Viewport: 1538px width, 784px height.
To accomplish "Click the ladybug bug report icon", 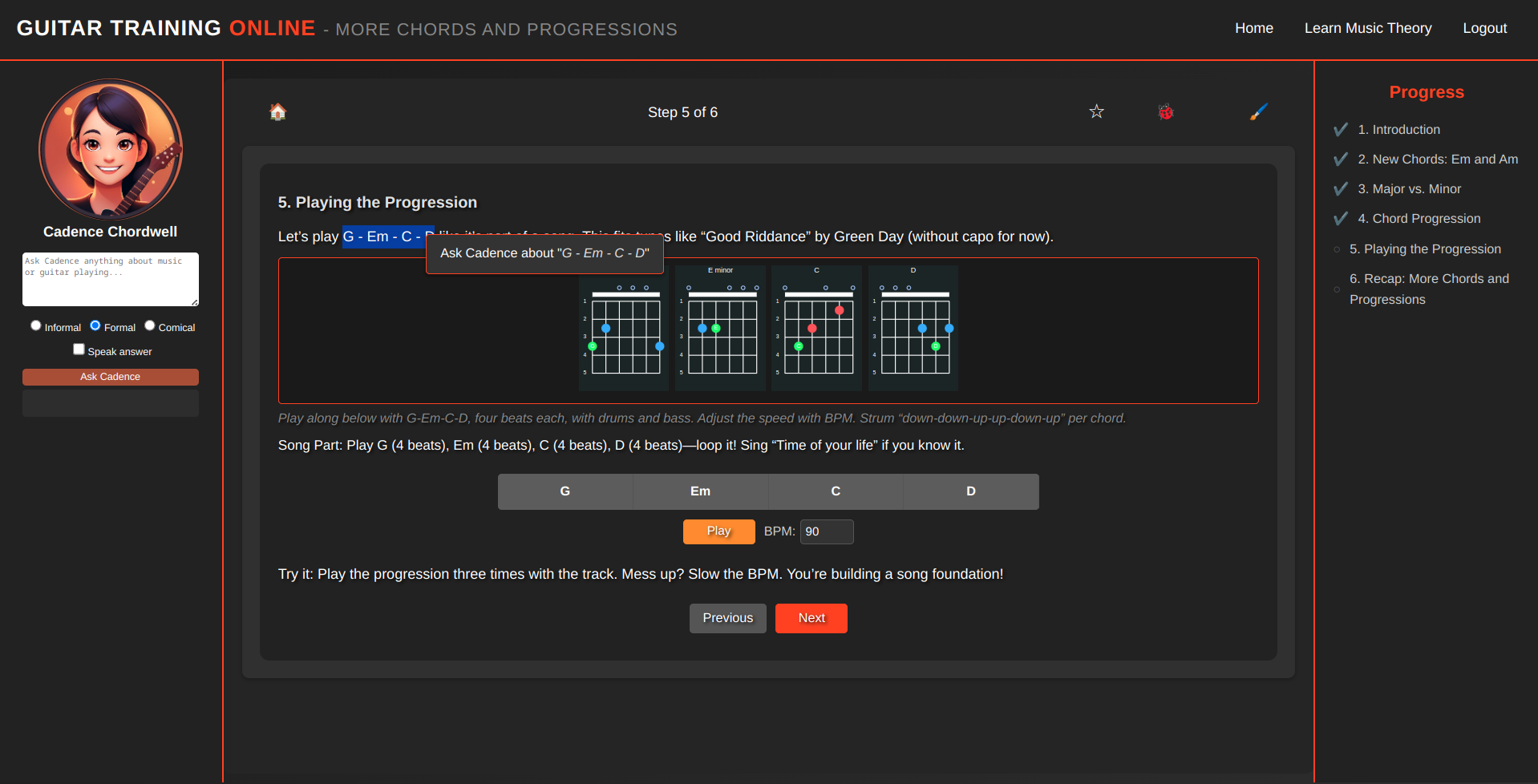I will pos(1165,112).
